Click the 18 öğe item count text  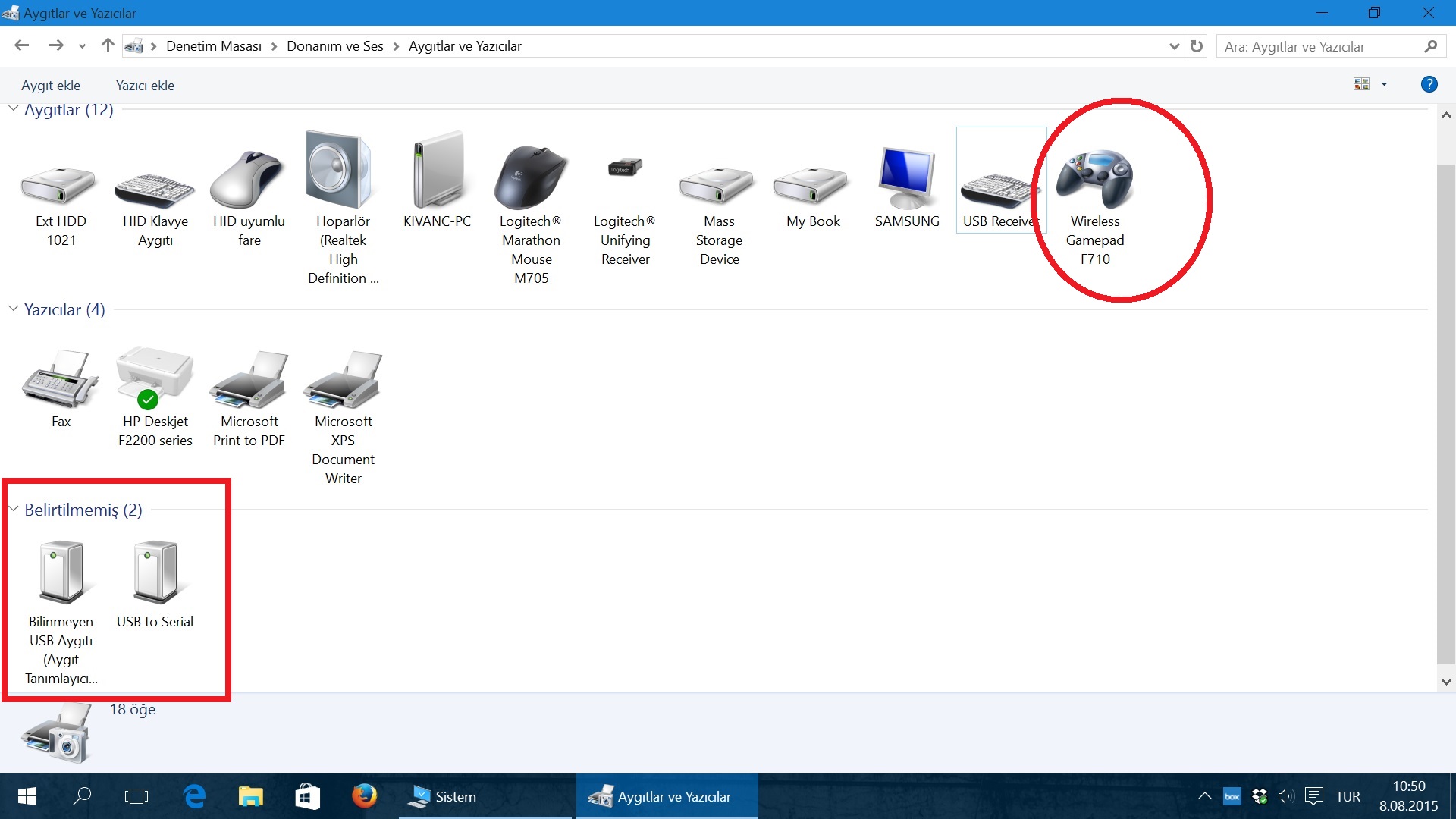click(x=133, y=710)
